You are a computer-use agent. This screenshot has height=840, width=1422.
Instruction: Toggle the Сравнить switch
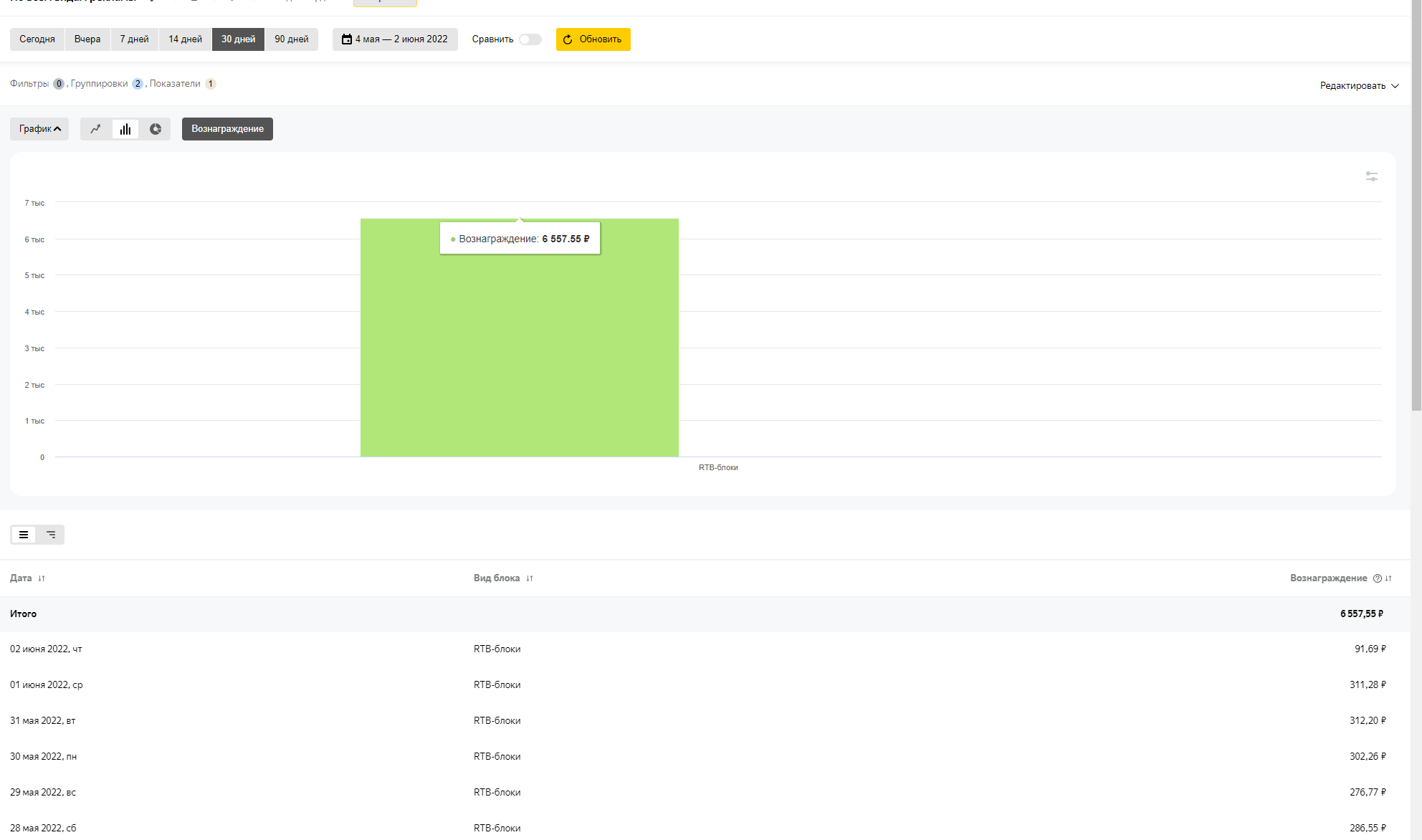(x=530, y=39)
